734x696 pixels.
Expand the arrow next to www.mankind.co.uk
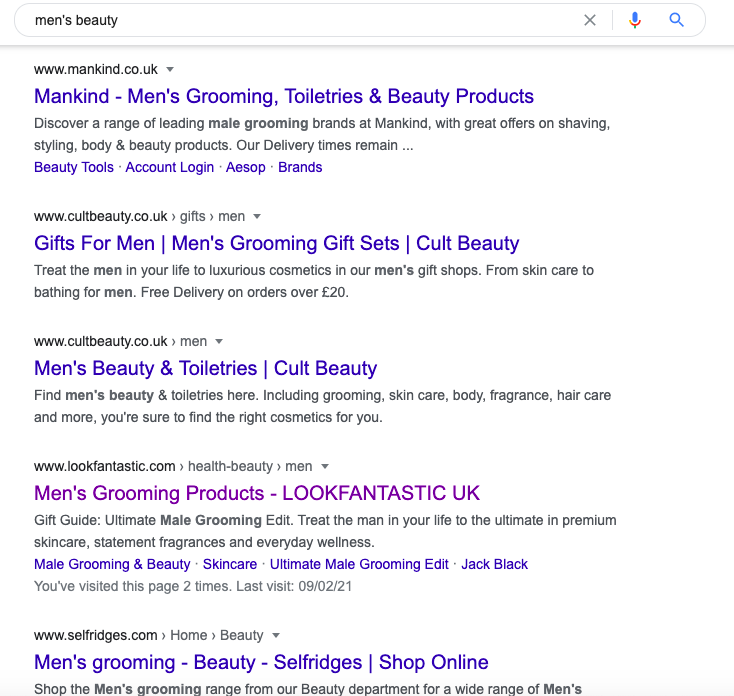pos(170,69)
